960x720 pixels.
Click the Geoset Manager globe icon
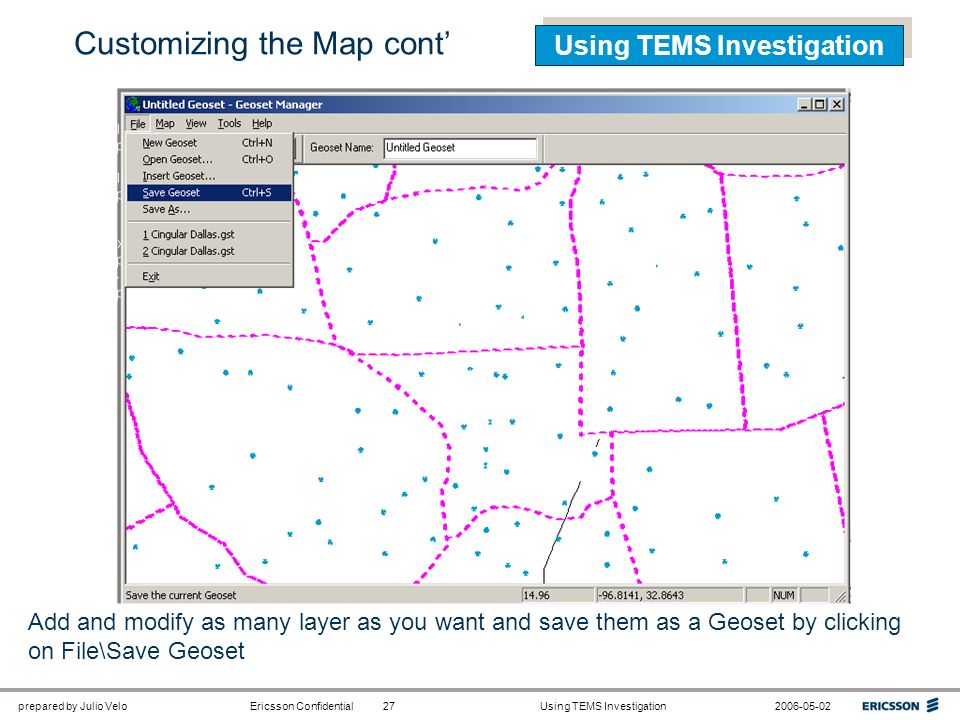[x=133, y=105]
